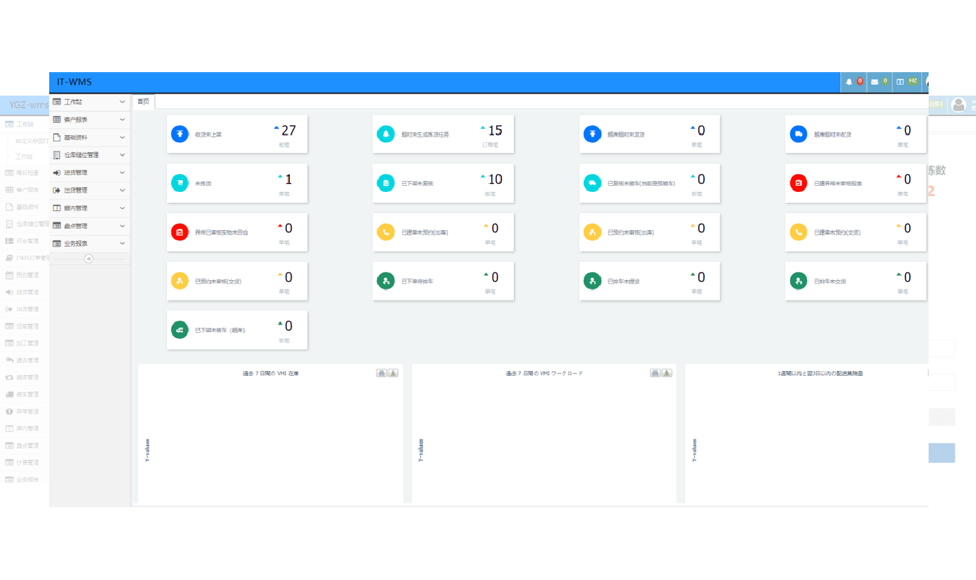This screenshot has width=976, height=580.
Task: Click the IT-WMS title in header
Action: pyautogui.click(x=74, y=82)
